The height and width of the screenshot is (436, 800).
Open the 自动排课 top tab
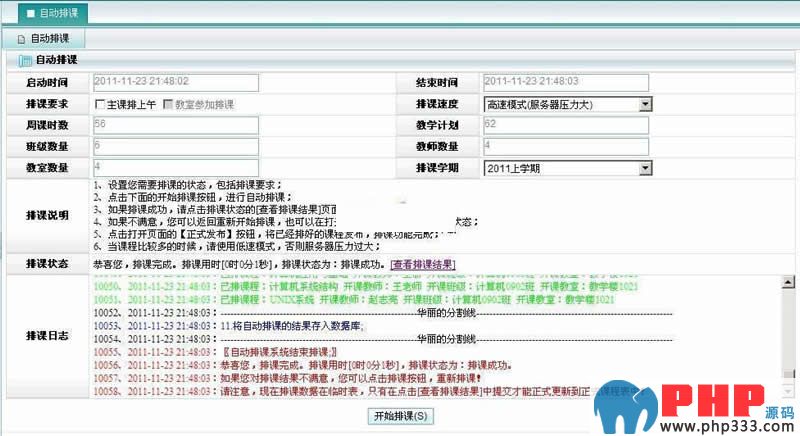pos(53,13)
